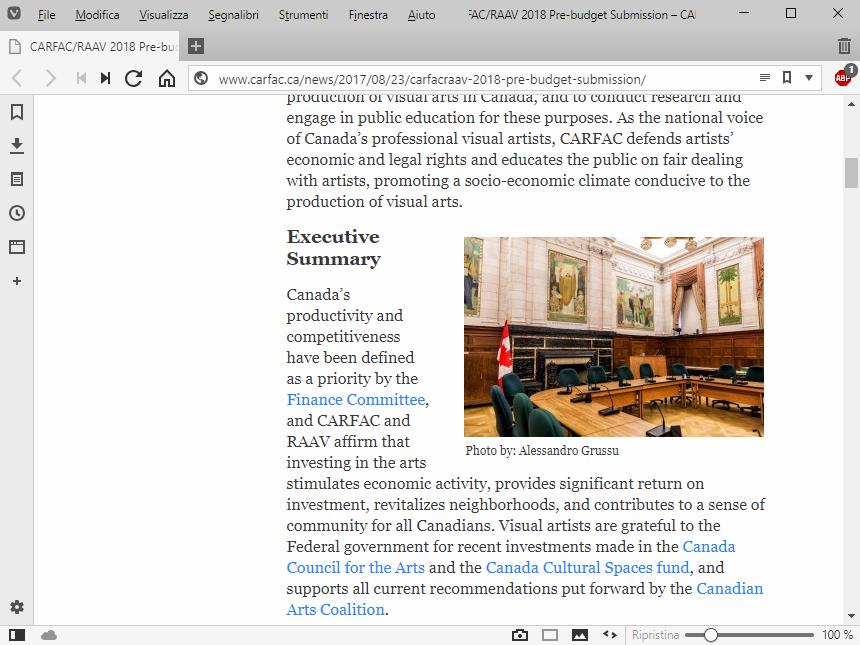Image resolution: width=860 pixels, height=645 pixels.
Task: Open the File menu
Action: click(47, 15)
